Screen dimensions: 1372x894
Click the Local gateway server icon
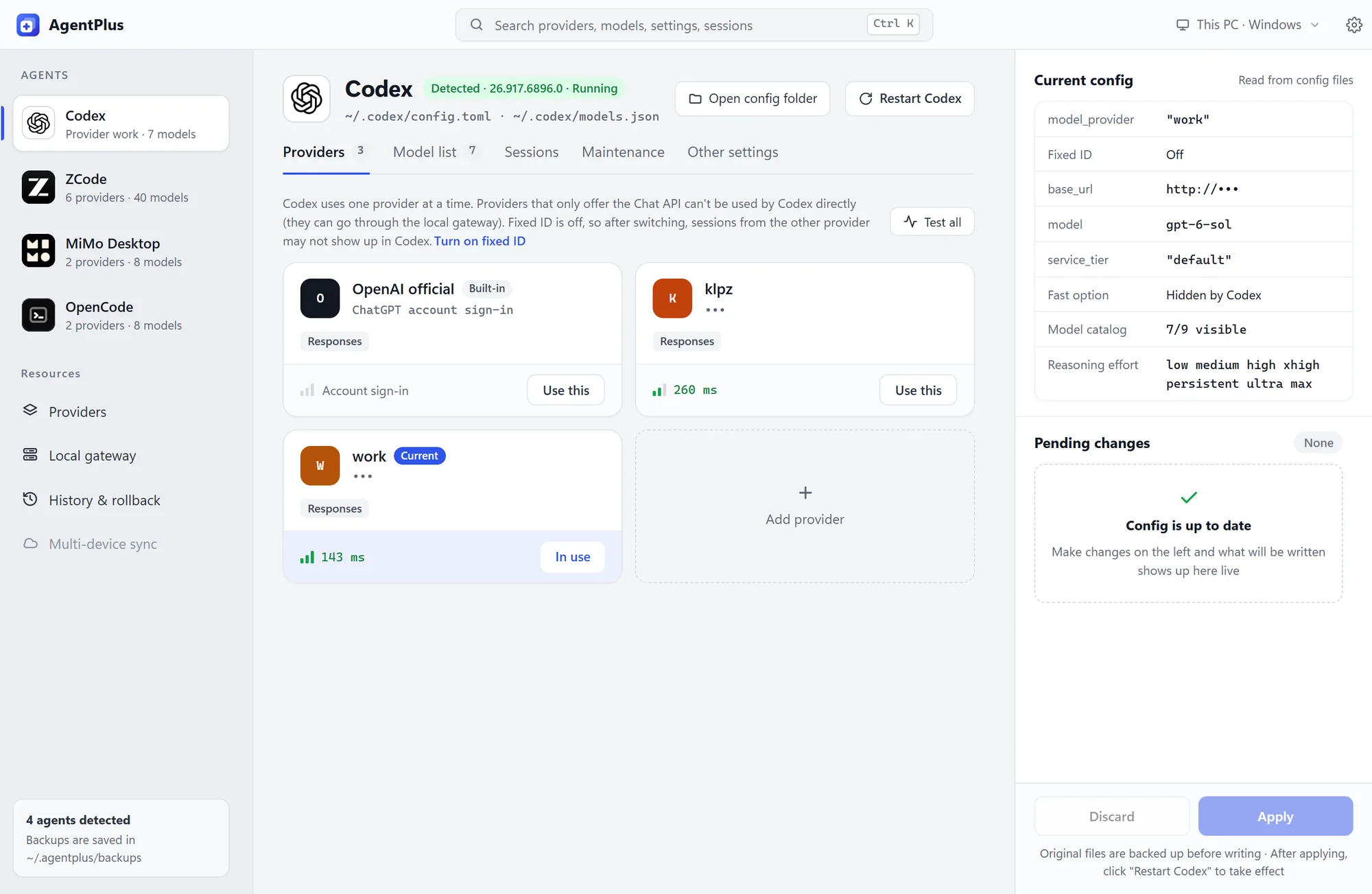click(x=30, y=455)
